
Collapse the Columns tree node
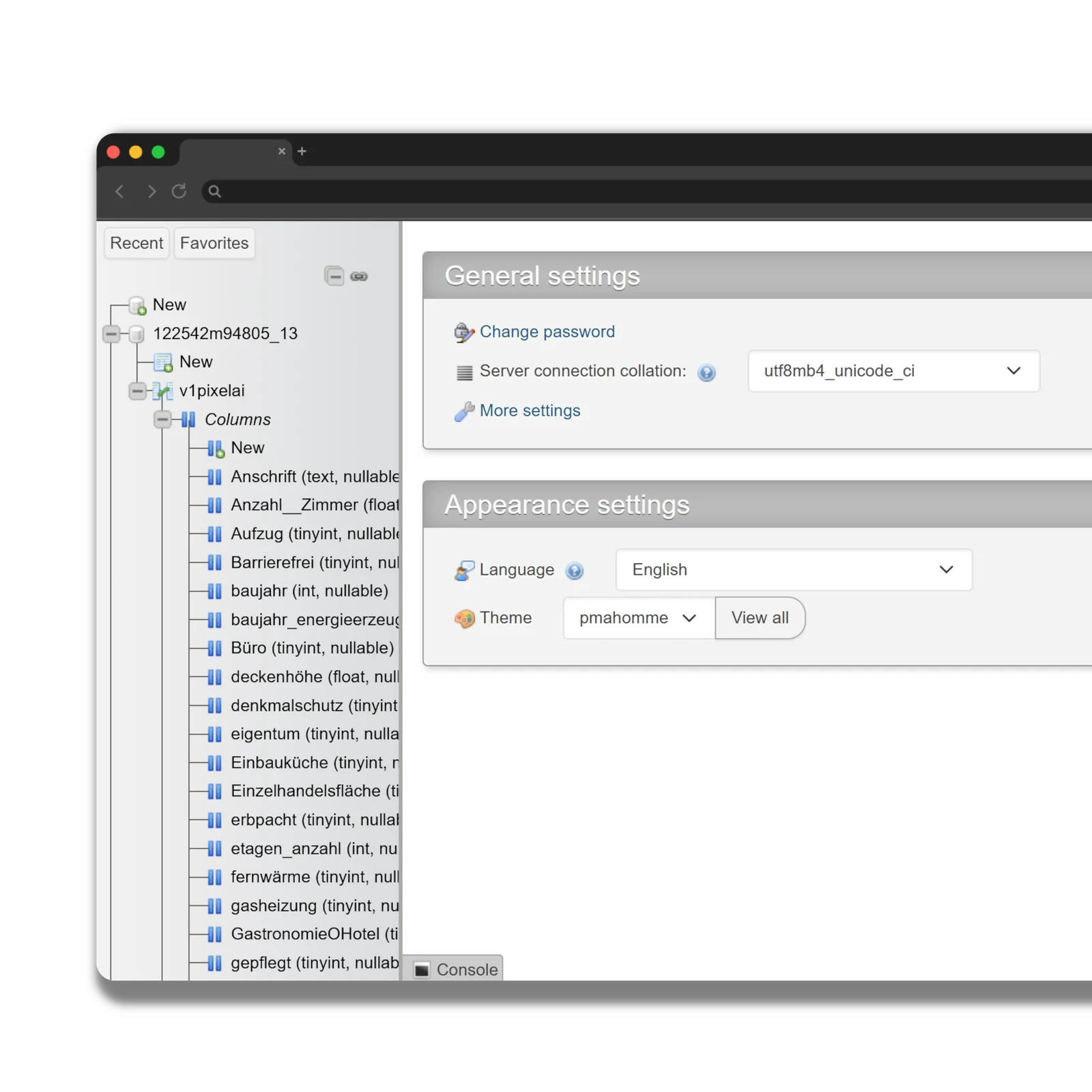point(162,420)
